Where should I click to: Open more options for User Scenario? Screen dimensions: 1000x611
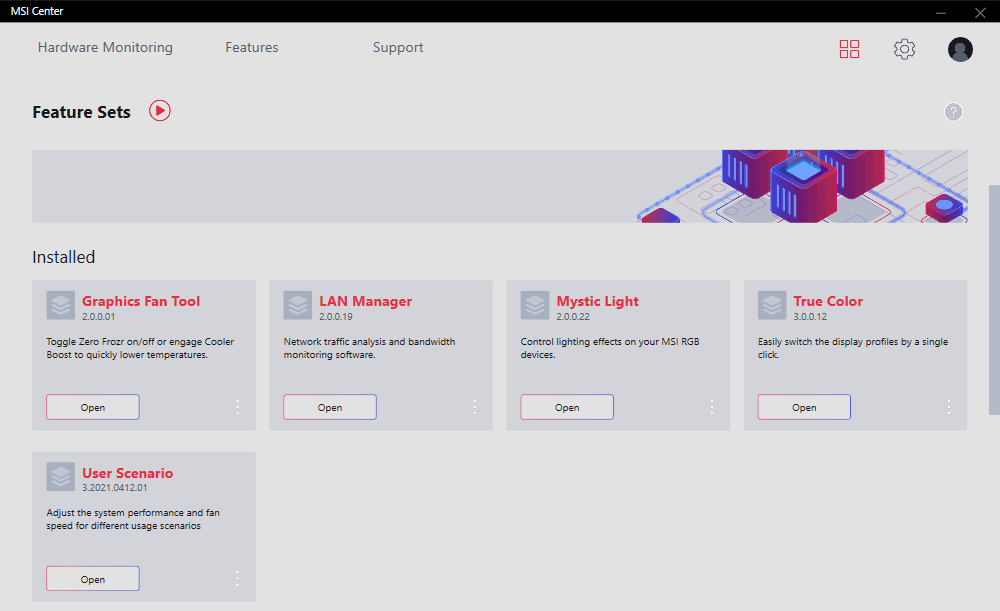click(x=237, y=578)
